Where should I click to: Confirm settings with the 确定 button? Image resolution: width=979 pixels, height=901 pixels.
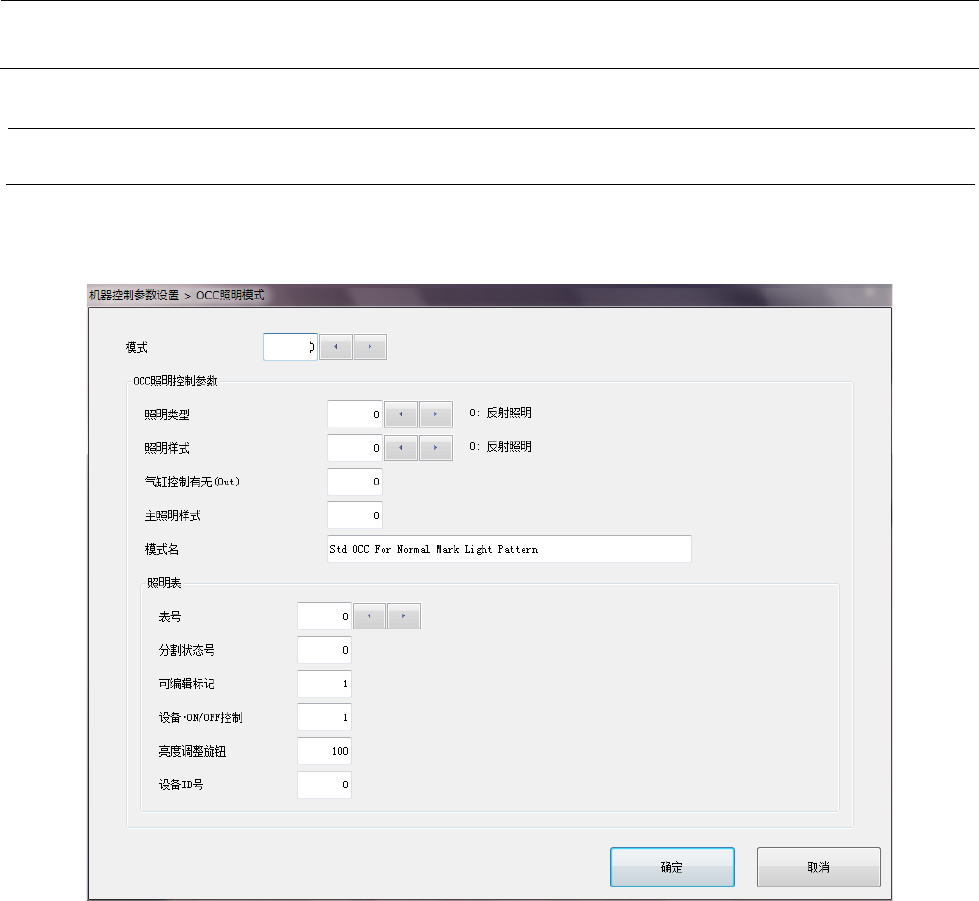pos(672,867)
